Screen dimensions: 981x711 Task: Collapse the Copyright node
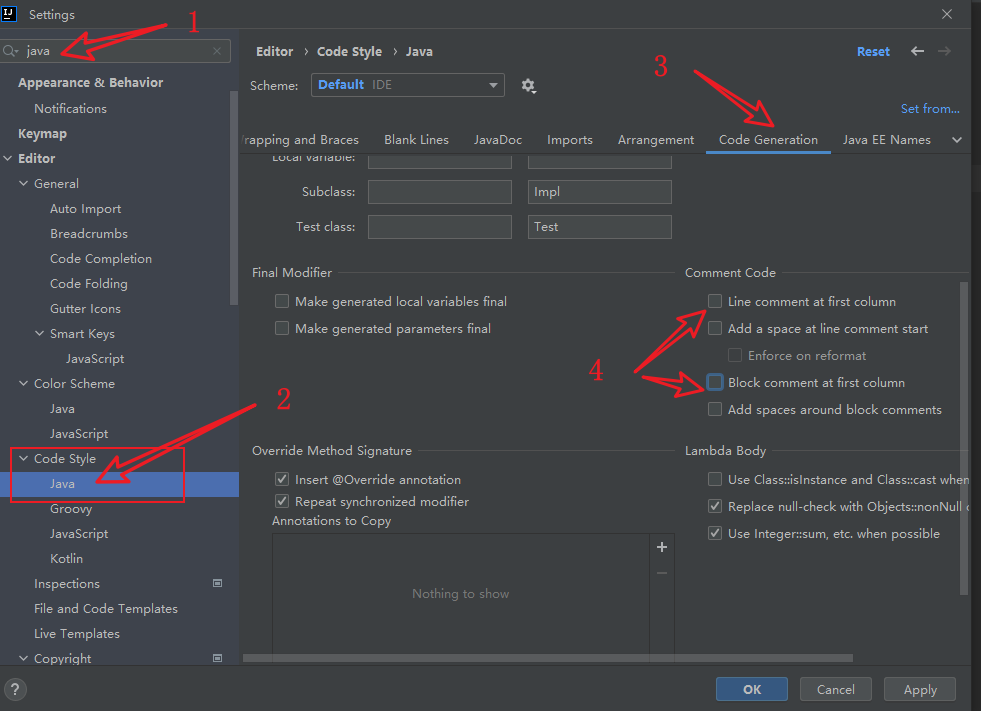(24, 658)
